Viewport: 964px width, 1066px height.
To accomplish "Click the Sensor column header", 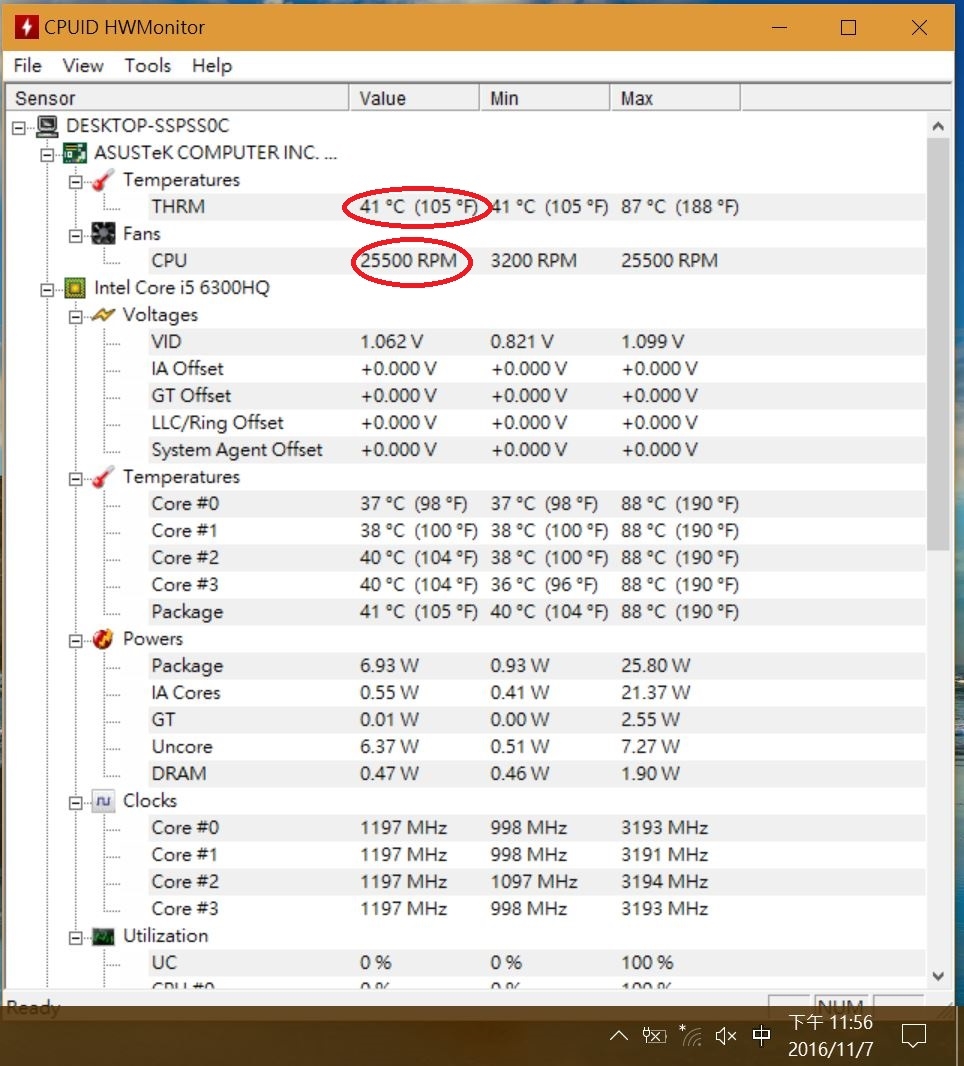I will point(177,98).
